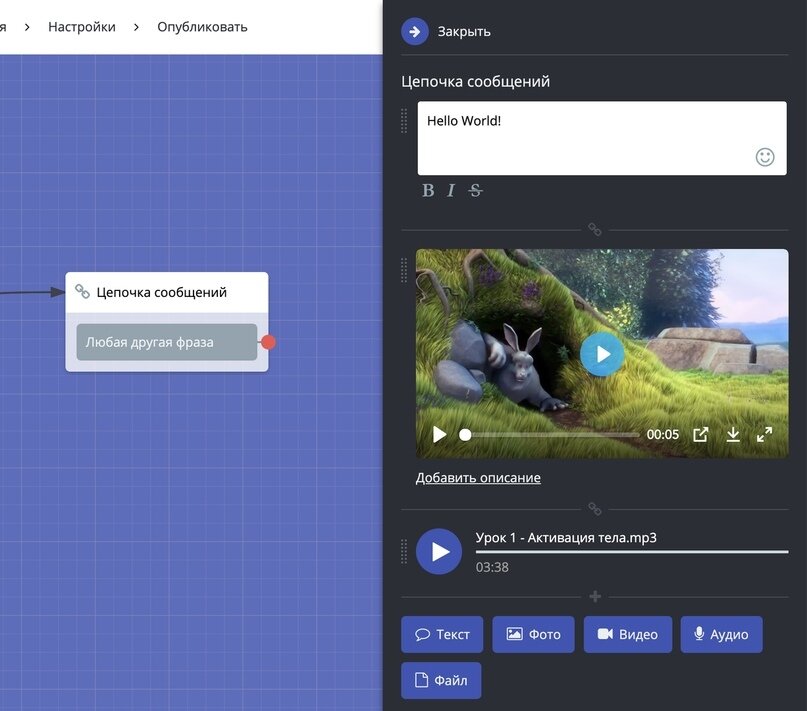
Task: Click the audio progress bar
Action: (631, 551)
